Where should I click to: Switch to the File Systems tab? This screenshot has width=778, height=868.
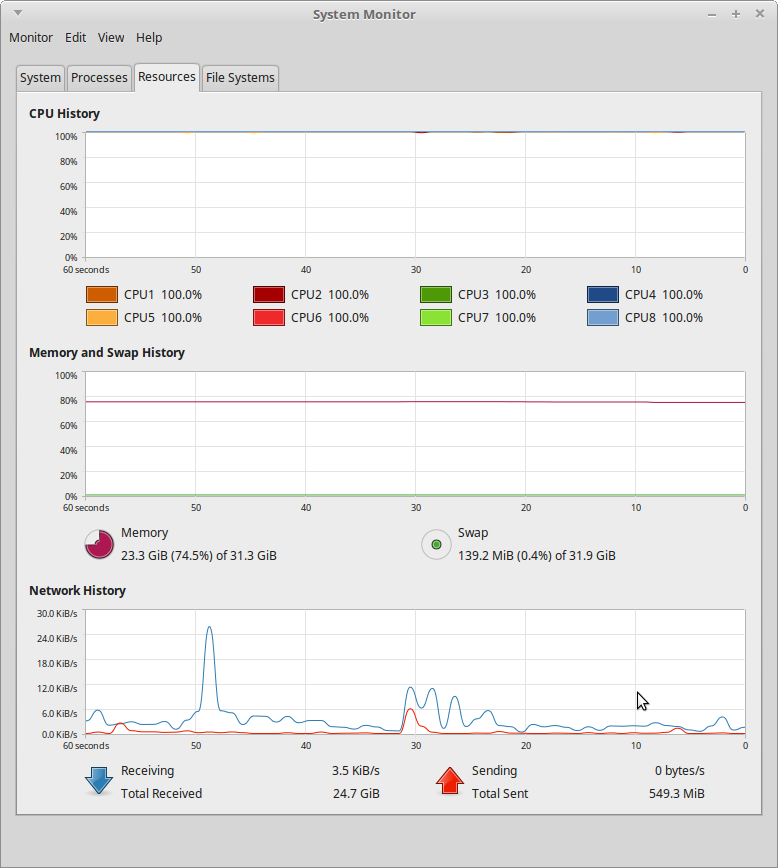[240, 78]
